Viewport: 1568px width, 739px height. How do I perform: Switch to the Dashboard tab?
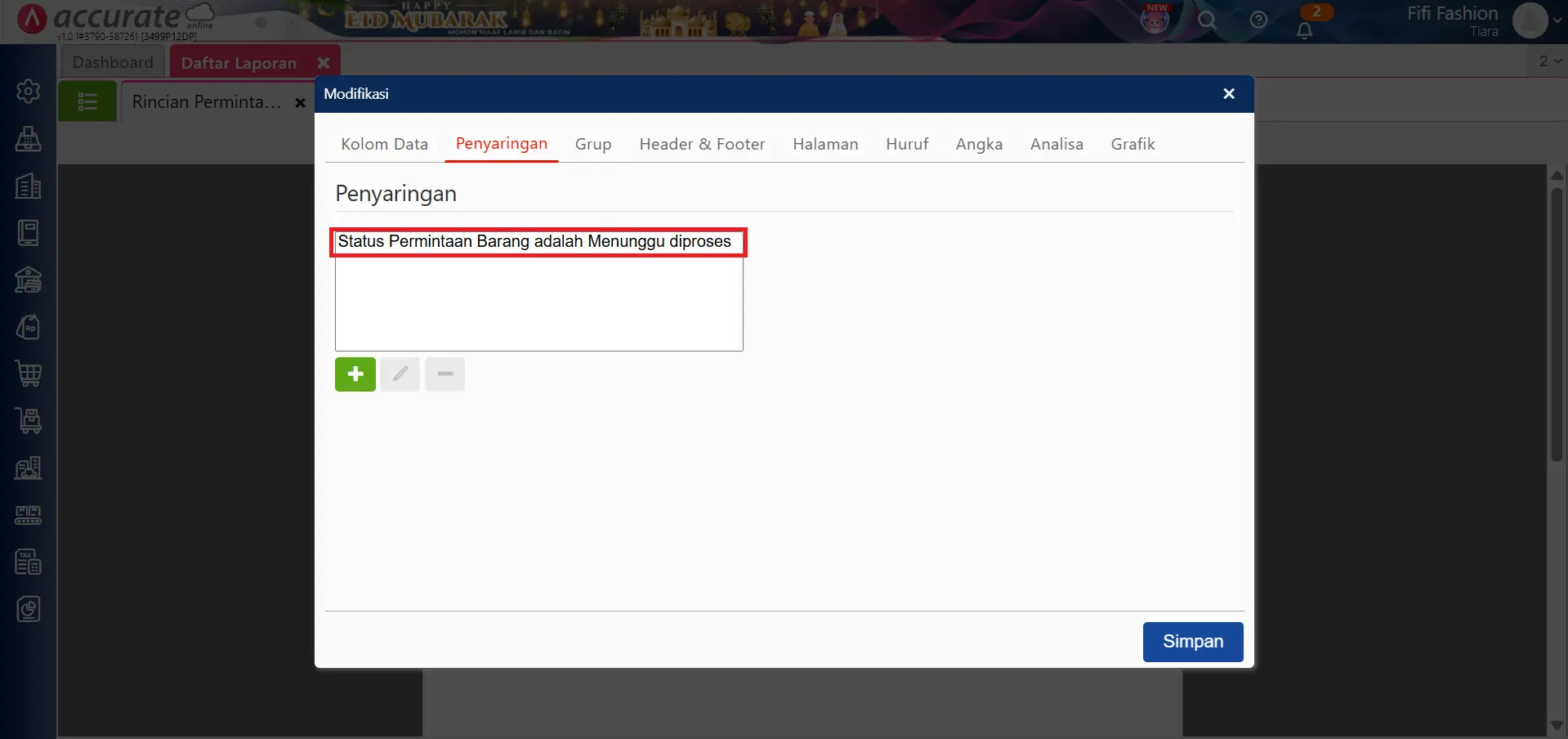point(113,62)
